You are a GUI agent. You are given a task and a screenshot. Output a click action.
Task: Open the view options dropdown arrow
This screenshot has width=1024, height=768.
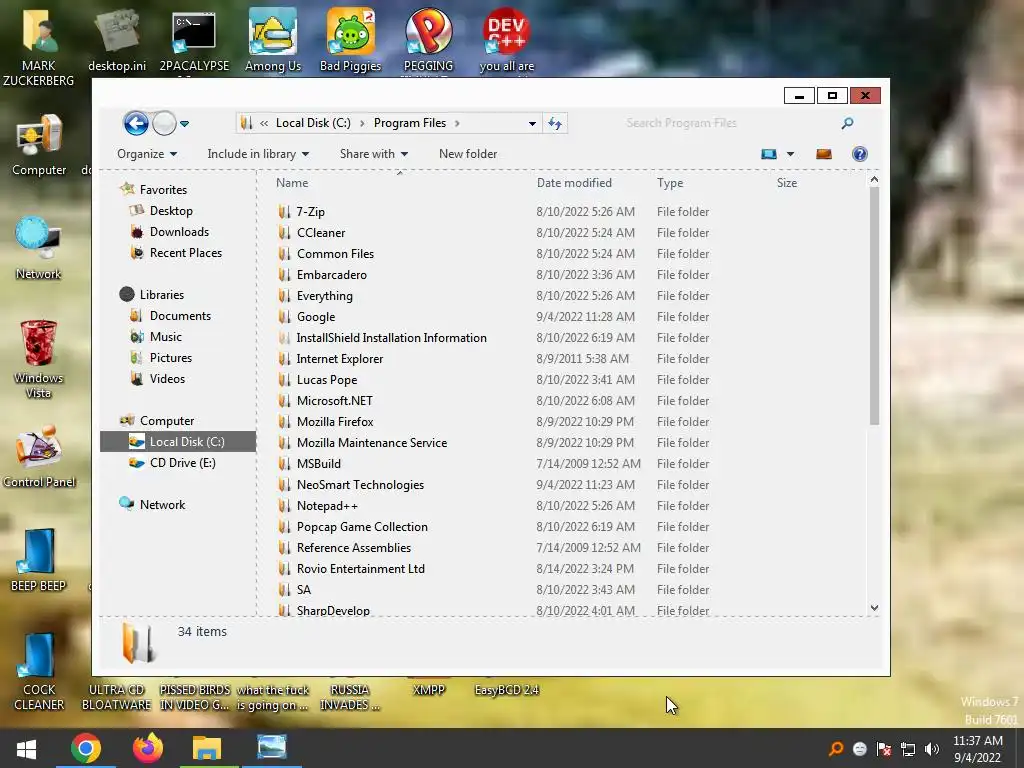point(790,154)
